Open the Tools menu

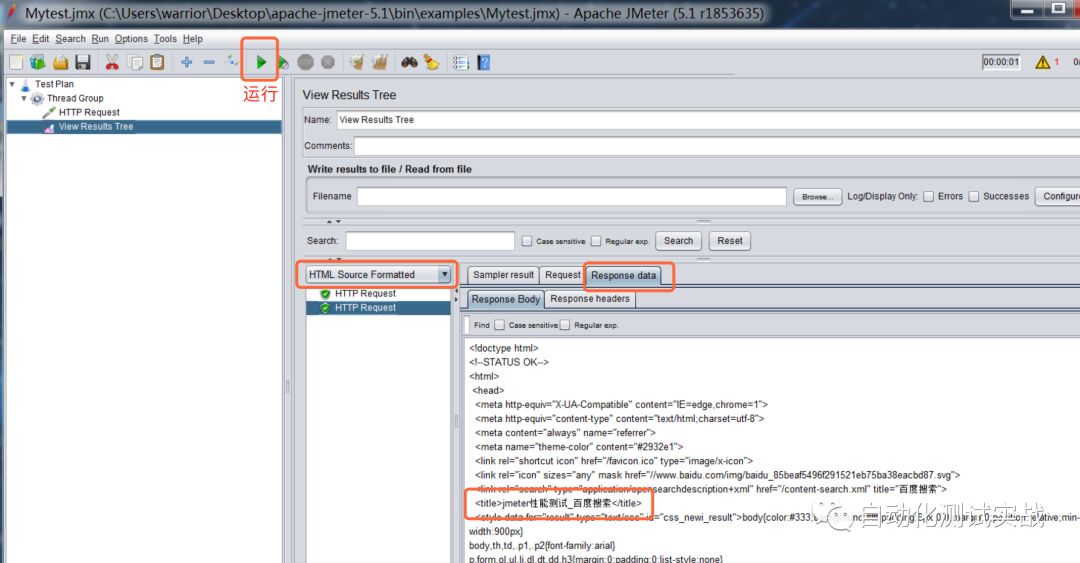(x=165, y=39)
